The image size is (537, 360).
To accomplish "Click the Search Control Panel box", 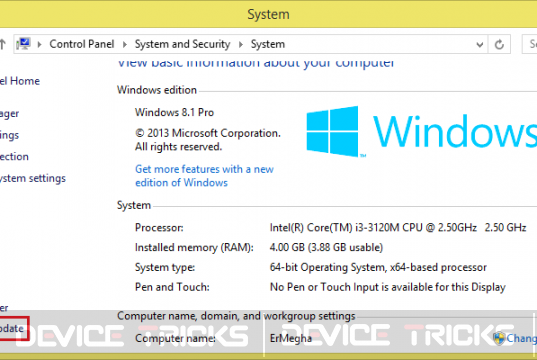I will point(529,44).
